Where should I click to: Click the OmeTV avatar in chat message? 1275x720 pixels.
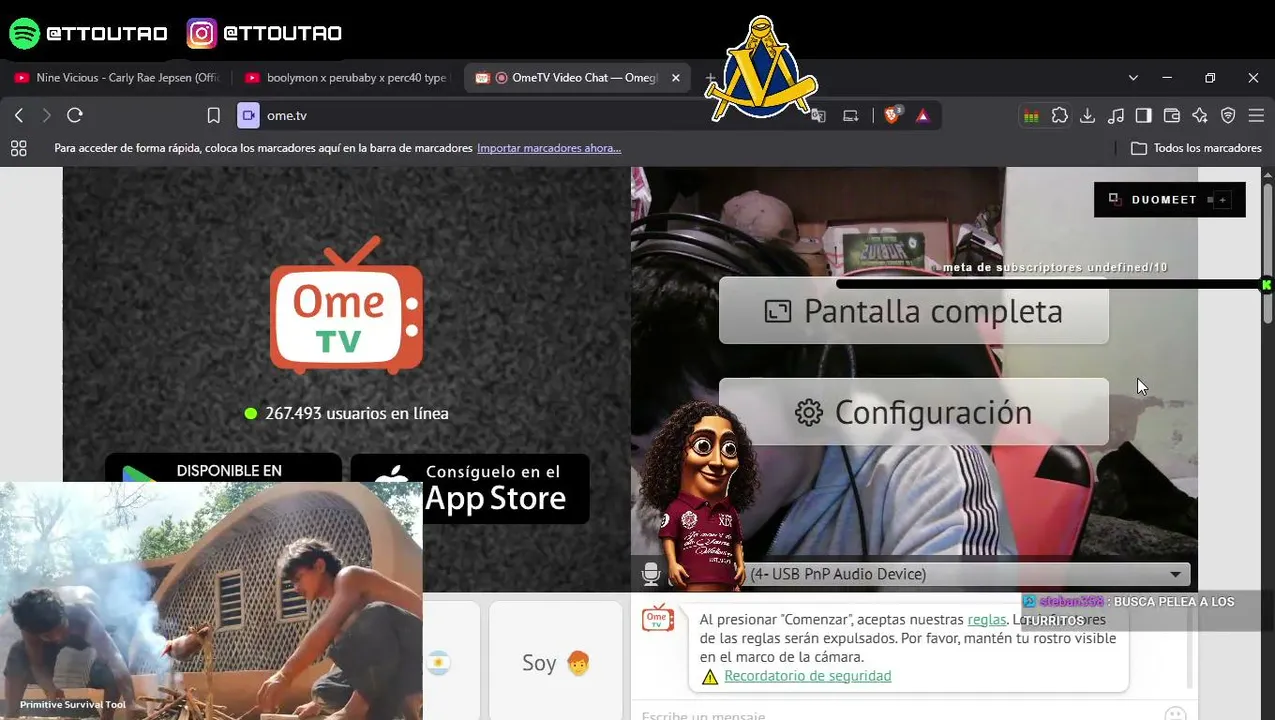657,618
